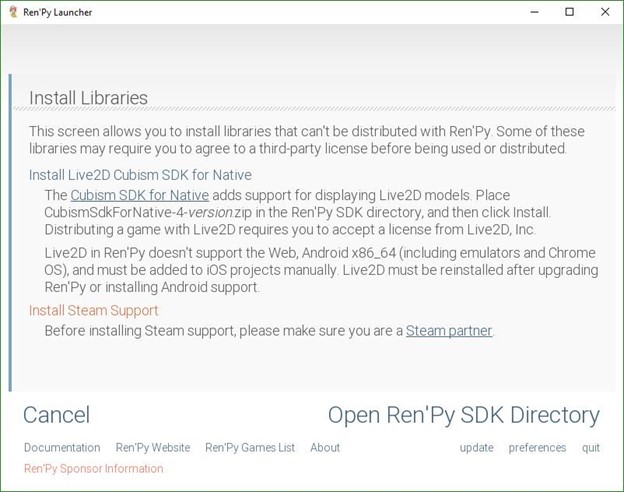
Task: Close the Ren'Py Launcher window
Action: (x=605, y=12)
